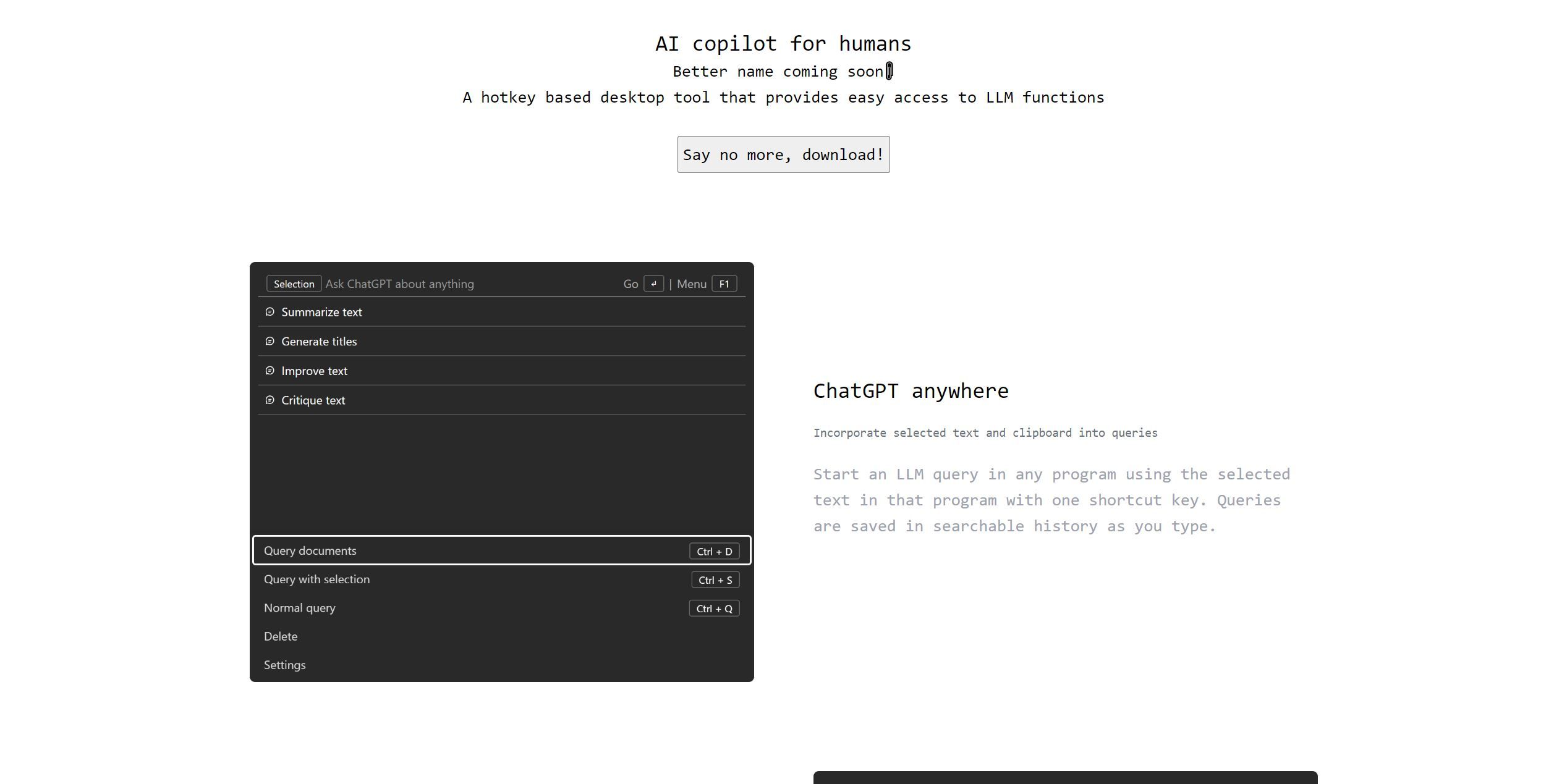The height and width of the screenshot is (784, 1567).
Task: Select the Normal query menu item
Action: click(x=300, y=608)
